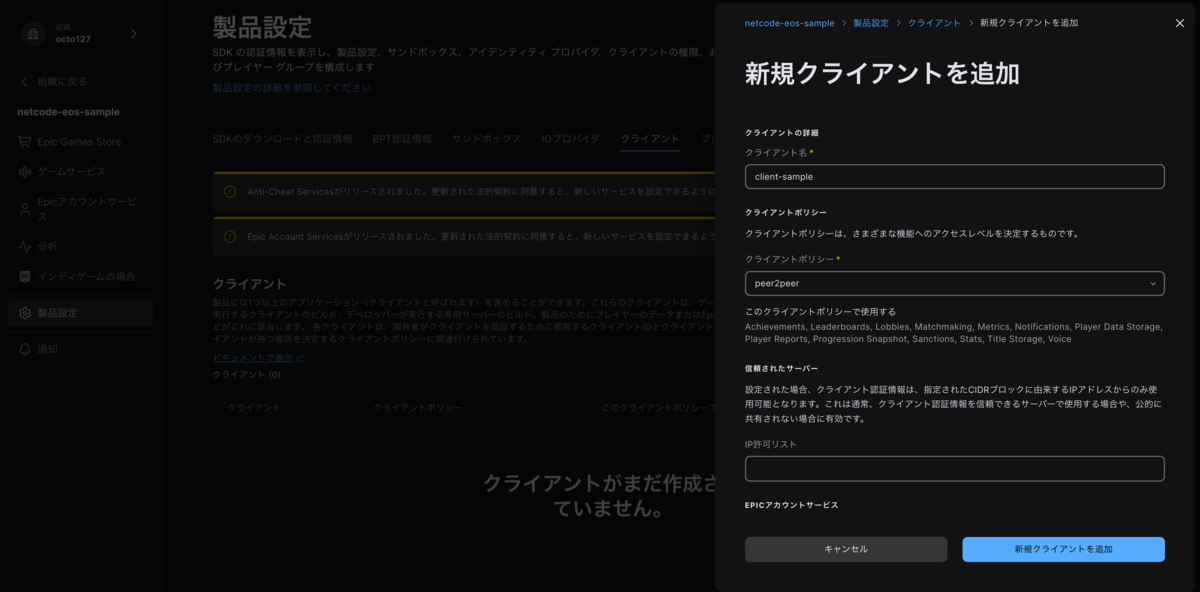Click the 新規クライアントを追加 button
The height and width of the screenshot is (592, 1200).
(1062, 548)
